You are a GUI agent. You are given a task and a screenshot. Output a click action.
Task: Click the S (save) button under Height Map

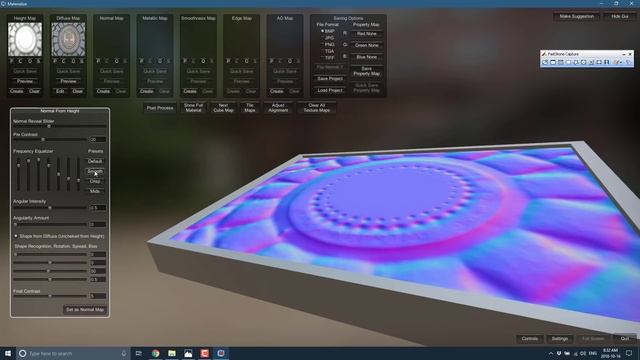(38, 61)
